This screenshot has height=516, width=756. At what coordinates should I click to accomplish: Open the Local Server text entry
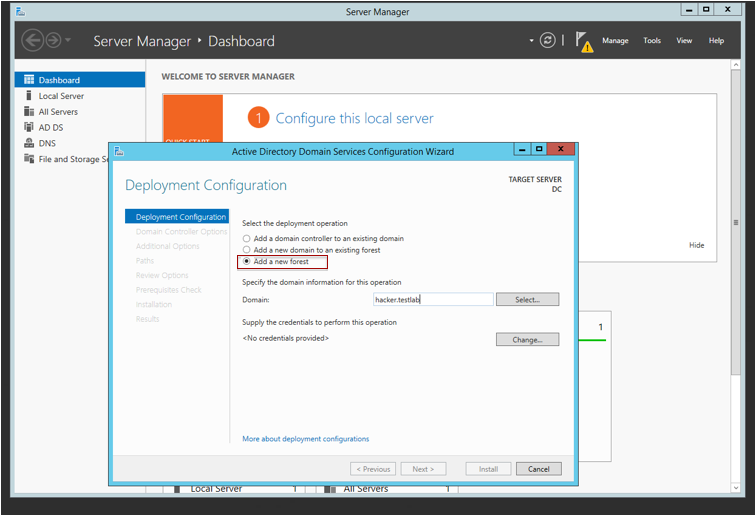61,96
